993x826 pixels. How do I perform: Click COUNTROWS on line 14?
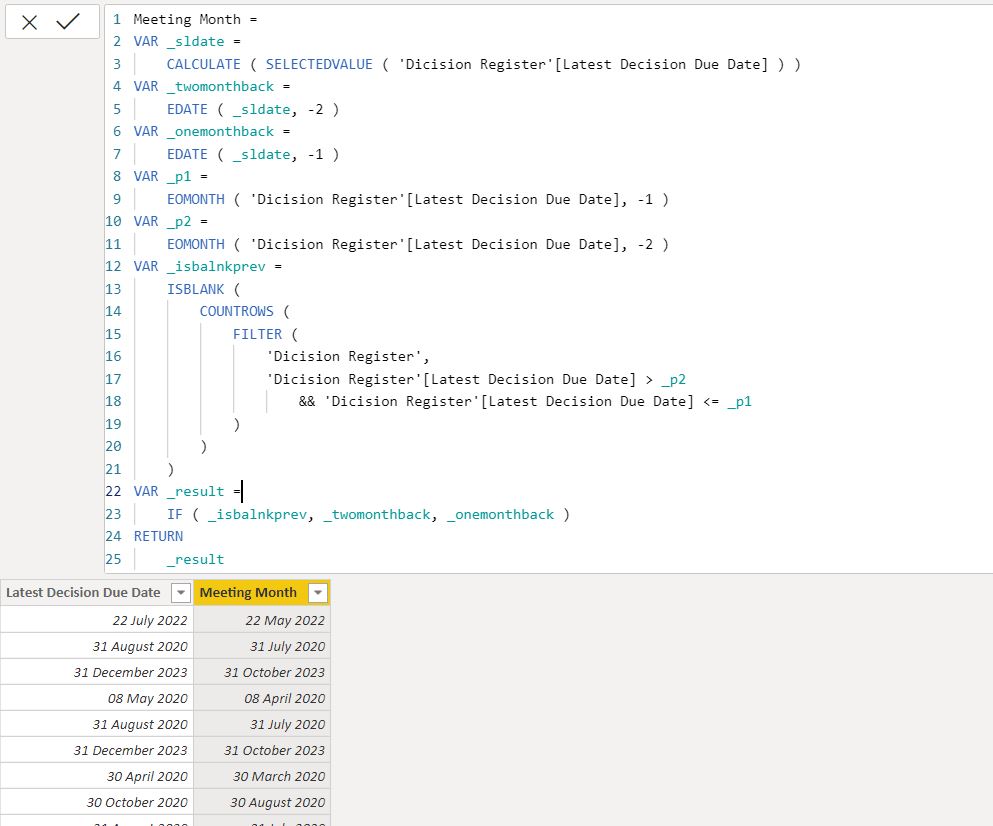click(x=237, y=312)
